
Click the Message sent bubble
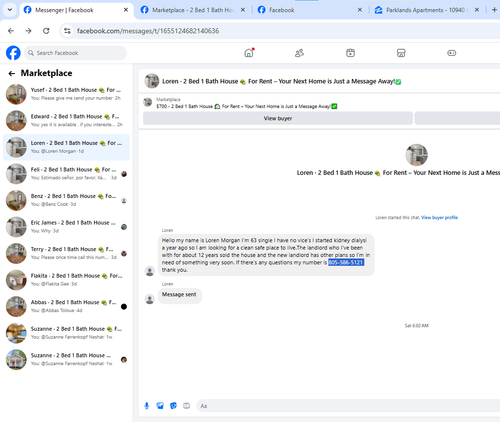click(179, 295)
